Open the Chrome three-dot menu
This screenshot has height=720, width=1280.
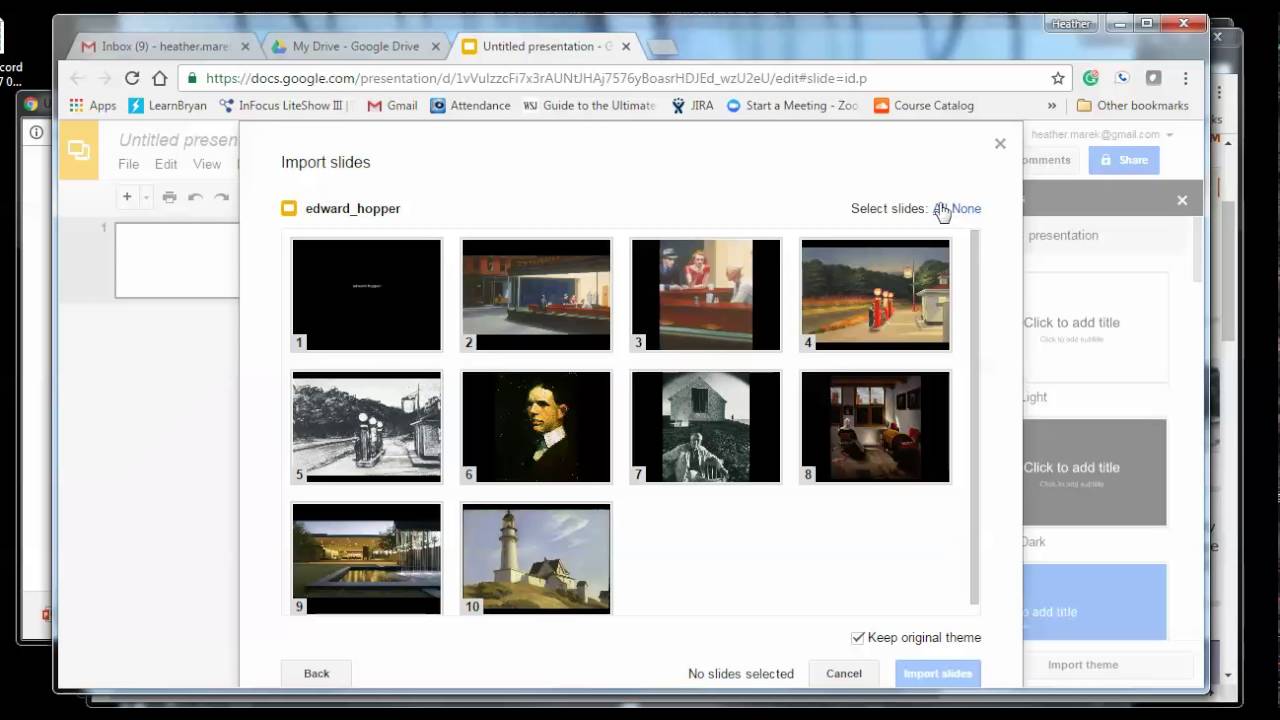(x=1186, y=78)
